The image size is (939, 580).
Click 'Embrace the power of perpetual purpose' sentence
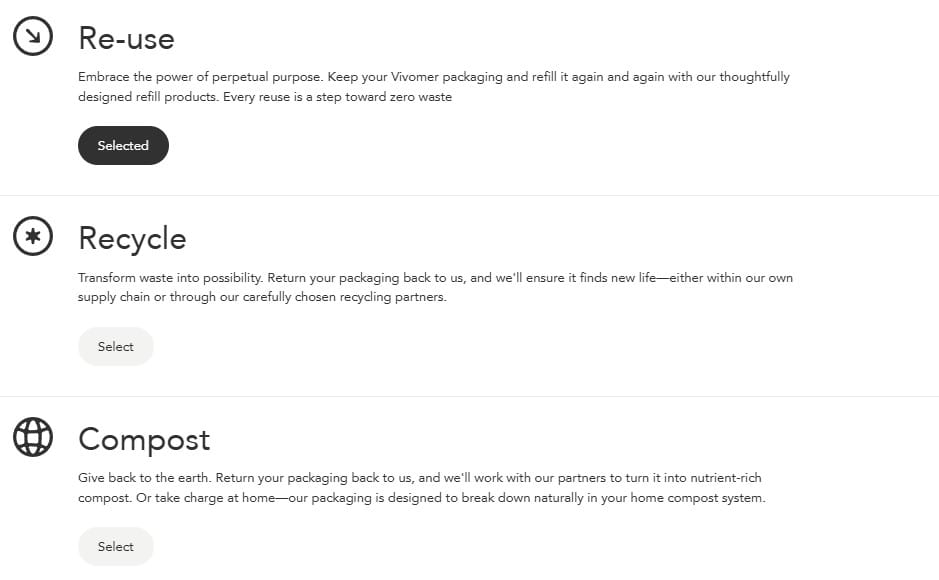(x=201, y=77)
